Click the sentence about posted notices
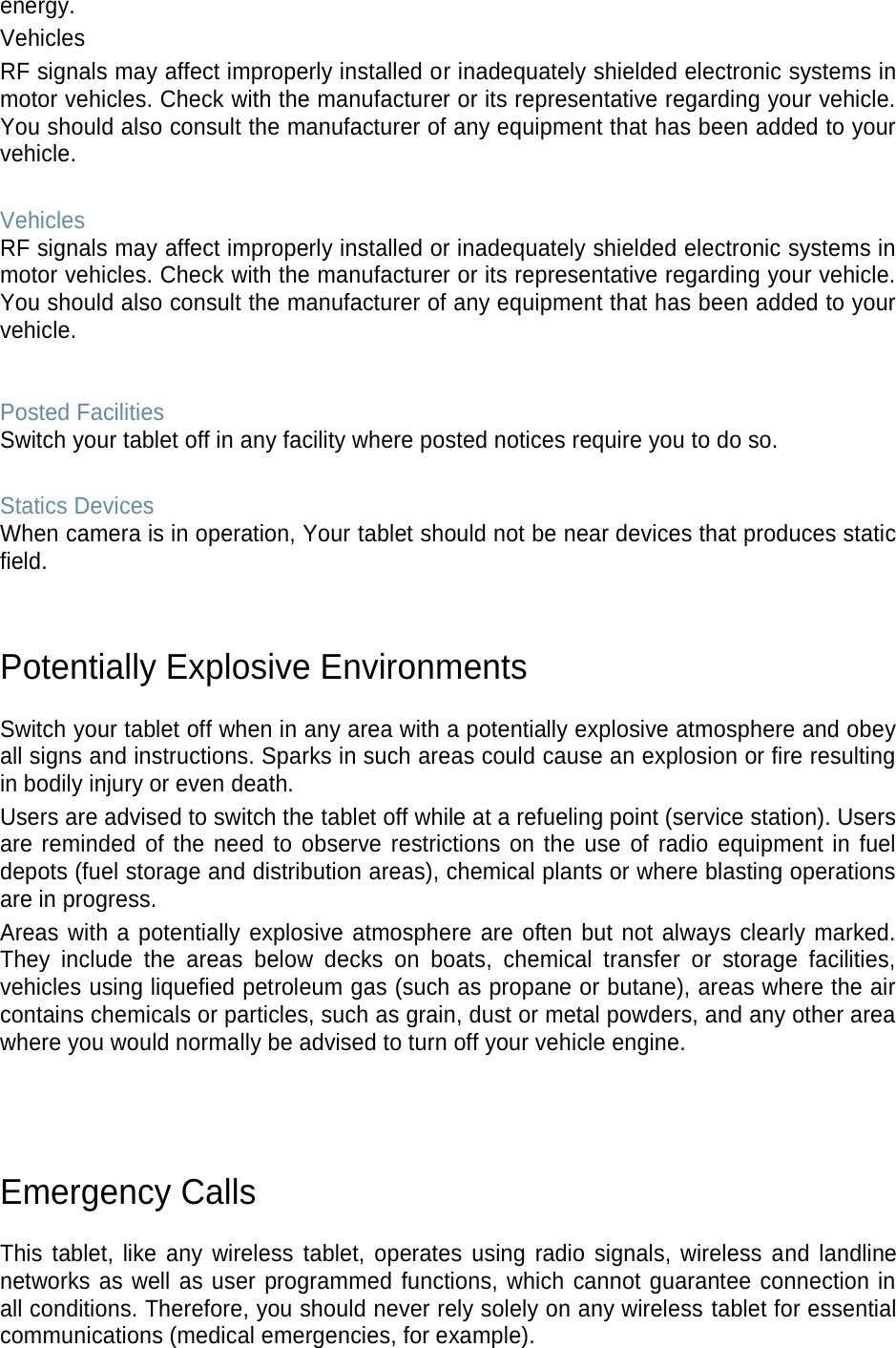Viewport: 896px width, 1348px height. click(x=388, y=441)
